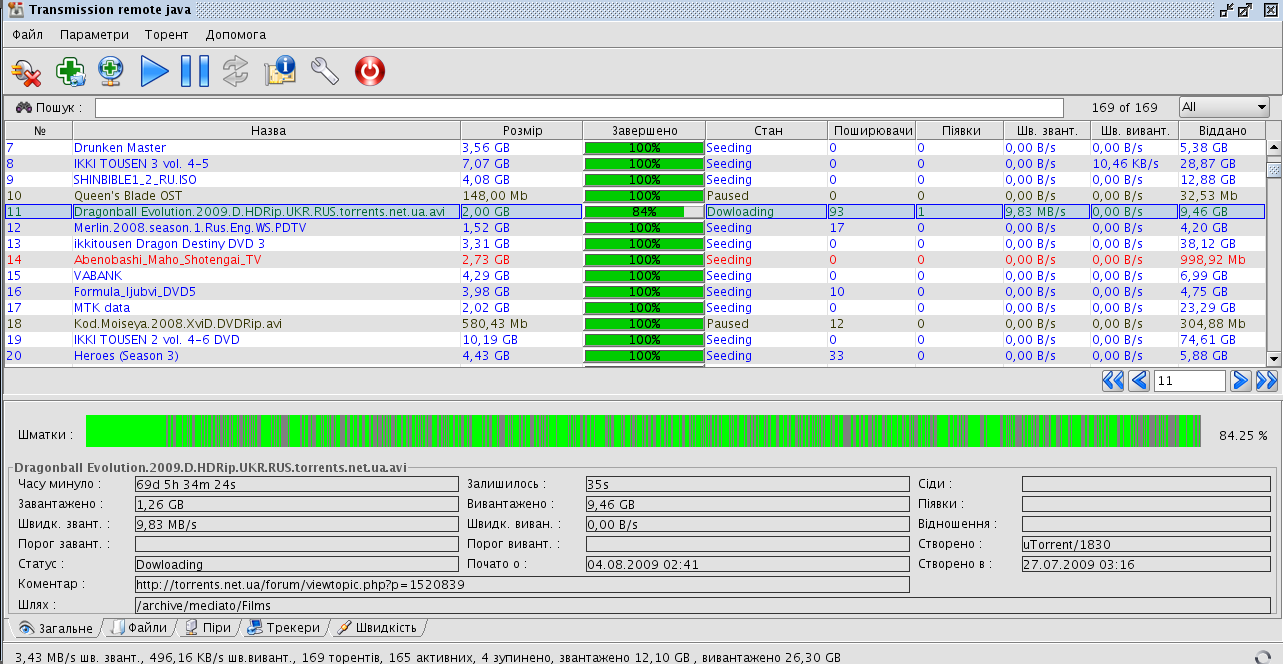Open the Файл menu

click(28, 34)
